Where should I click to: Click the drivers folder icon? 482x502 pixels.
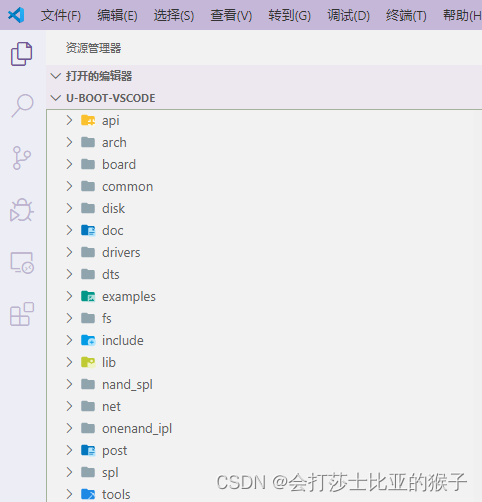click(88, 252)
